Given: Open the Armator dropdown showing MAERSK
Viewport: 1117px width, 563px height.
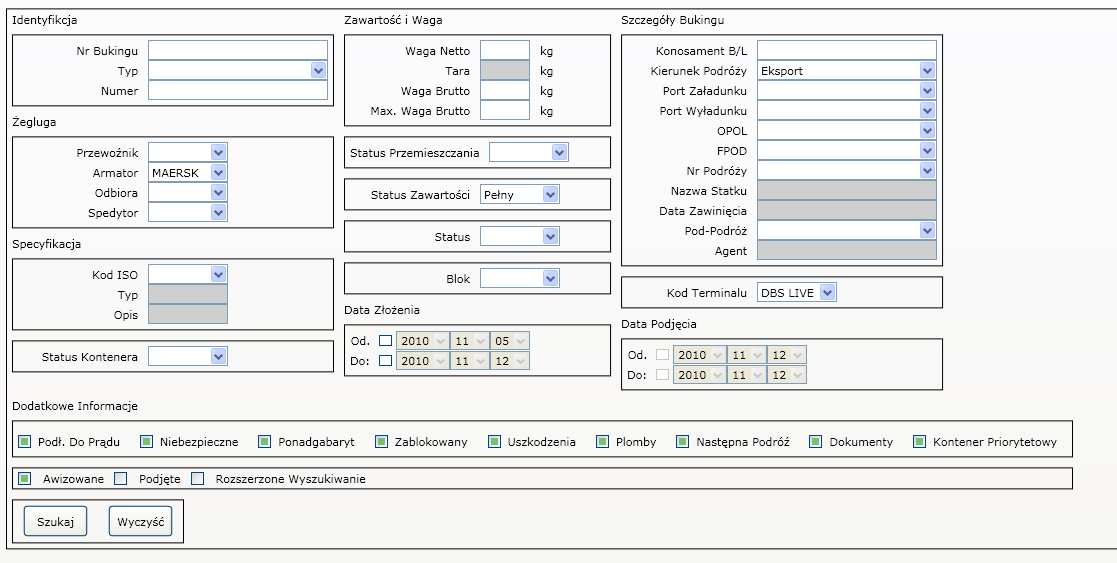Looking at the screenshot, I should coord(188,172).
